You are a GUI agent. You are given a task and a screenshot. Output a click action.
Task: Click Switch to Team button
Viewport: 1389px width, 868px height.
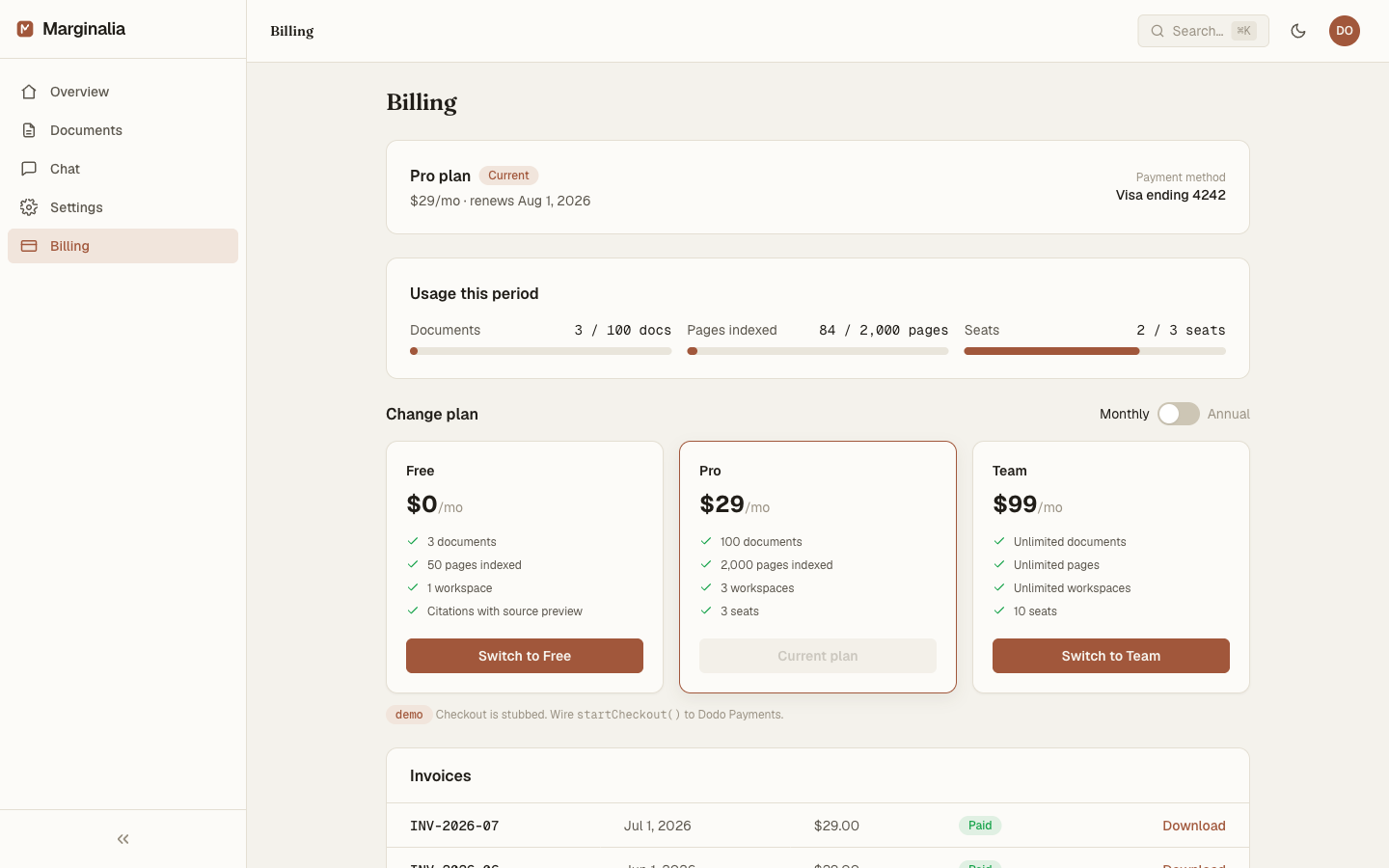(1111, 656)
